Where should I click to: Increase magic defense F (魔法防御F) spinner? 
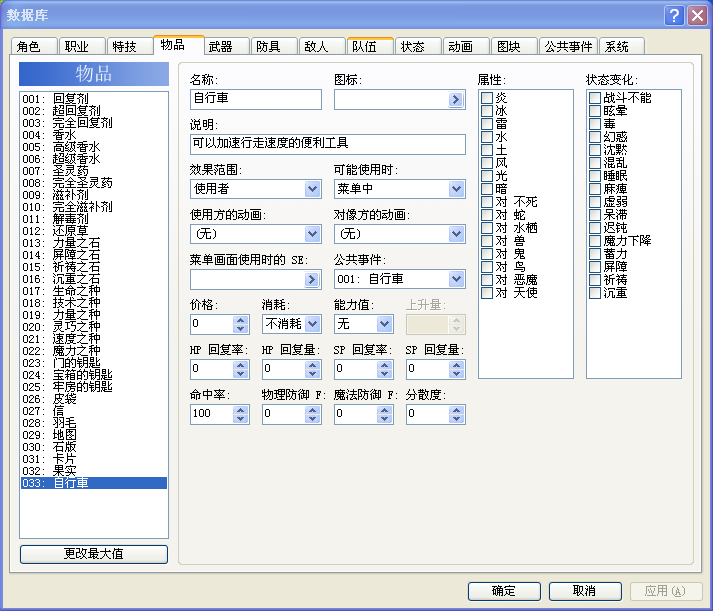coord(384,410)
